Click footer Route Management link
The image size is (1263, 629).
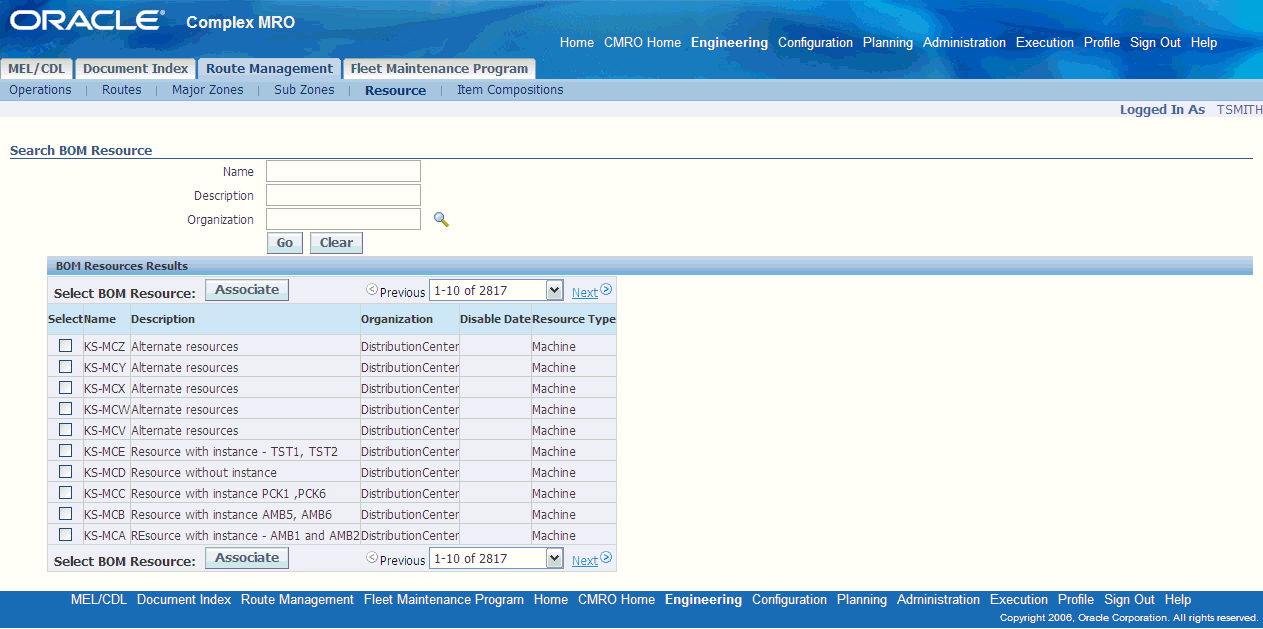(297, 600)
